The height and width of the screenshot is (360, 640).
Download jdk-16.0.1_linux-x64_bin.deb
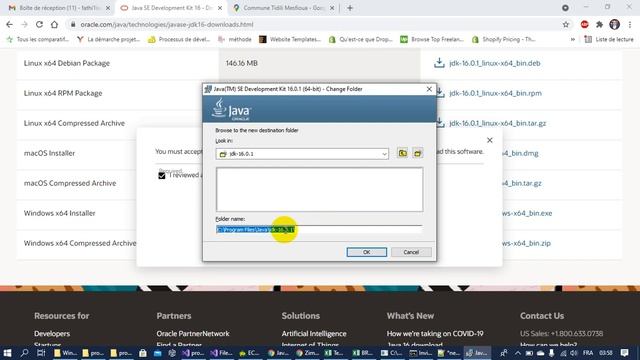point(495,63)
